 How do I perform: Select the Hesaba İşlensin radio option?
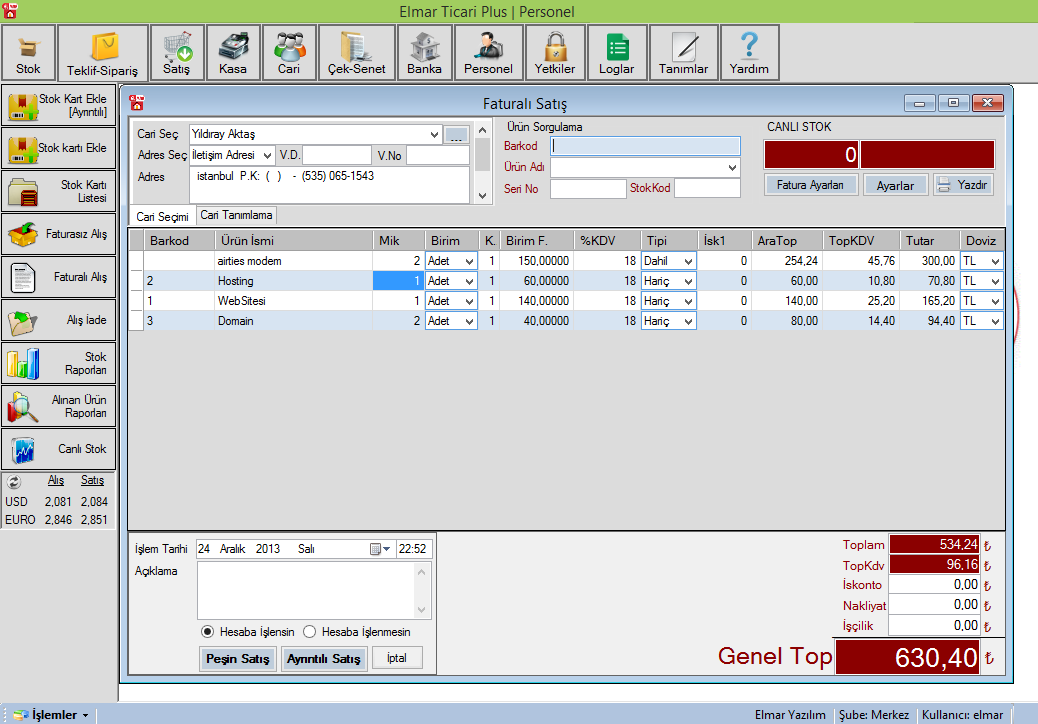click(208, 632)
